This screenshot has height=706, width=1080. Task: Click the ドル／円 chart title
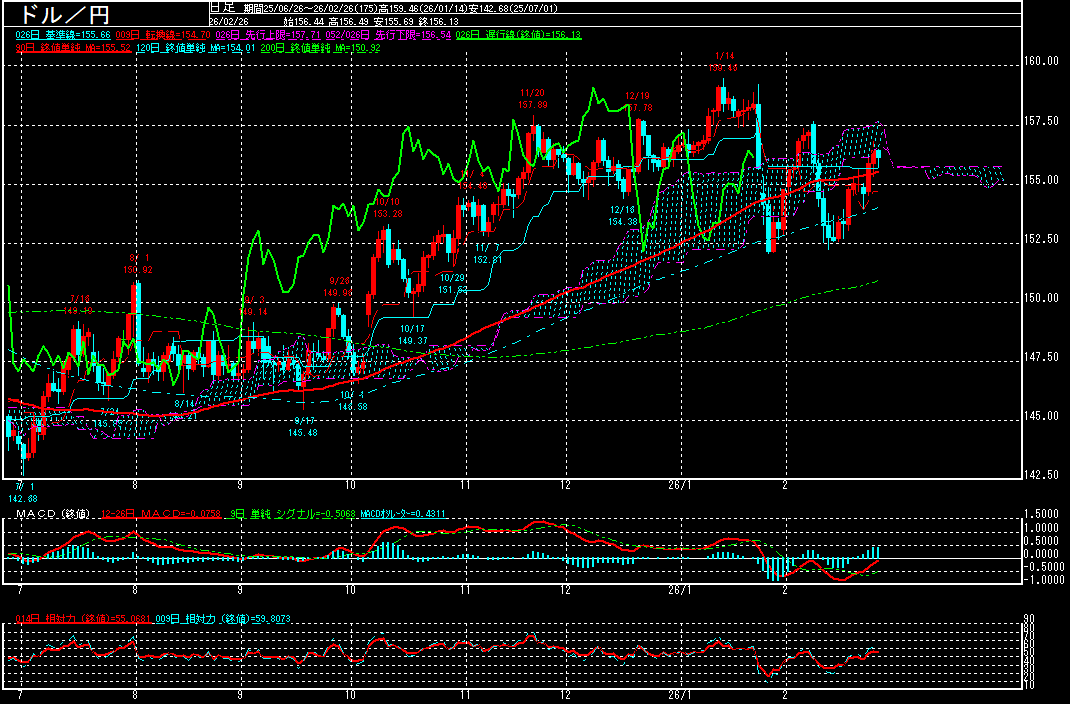pyautogui.click(x=56, y=15)
